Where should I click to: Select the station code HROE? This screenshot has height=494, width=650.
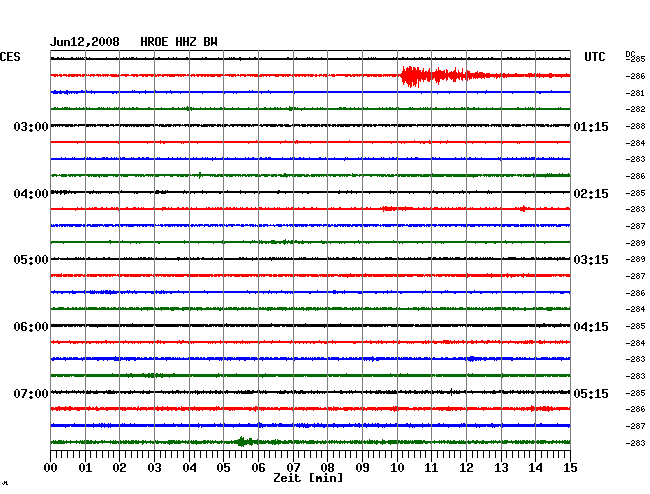click(x=154, y=42)
